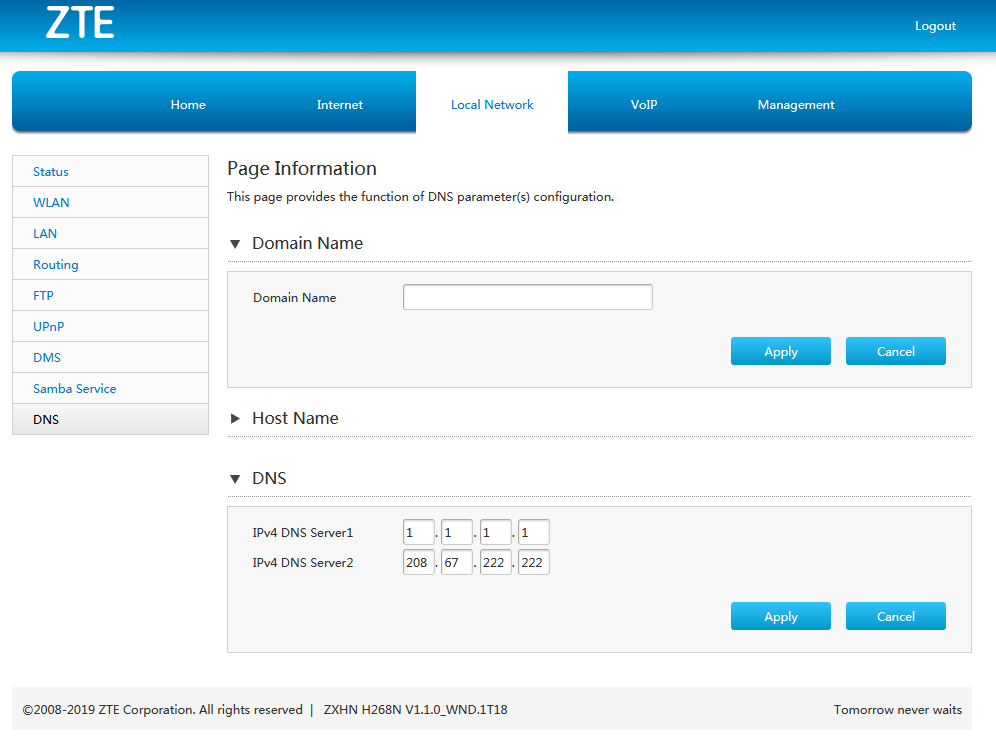The height and width of the screenshot is (749, 996).
Task: Open UPnP sidebar entry
Action: tap(111, 327)
